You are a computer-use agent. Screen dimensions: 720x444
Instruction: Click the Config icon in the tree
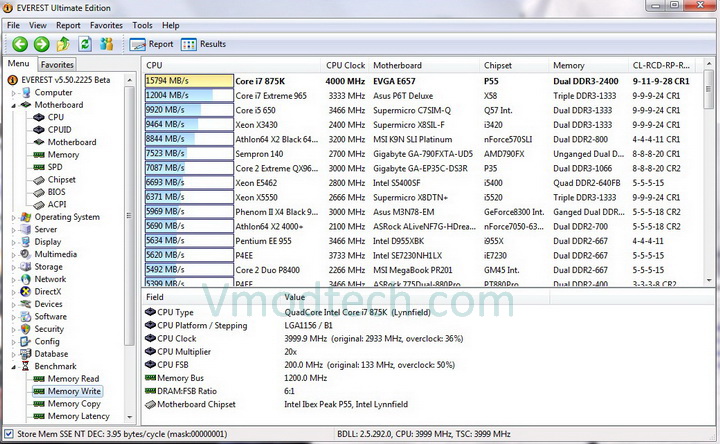coord(26,341)
